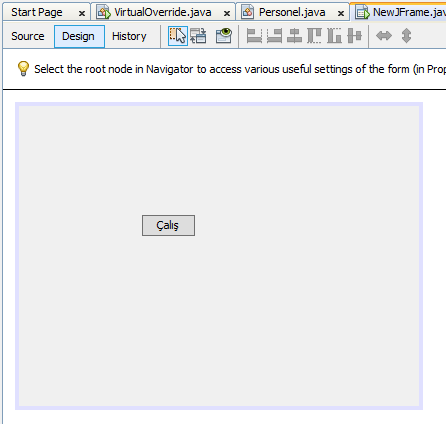Center vertically toolbar icon
Viewport: 446px width, 424px height.
click(354, 36)
